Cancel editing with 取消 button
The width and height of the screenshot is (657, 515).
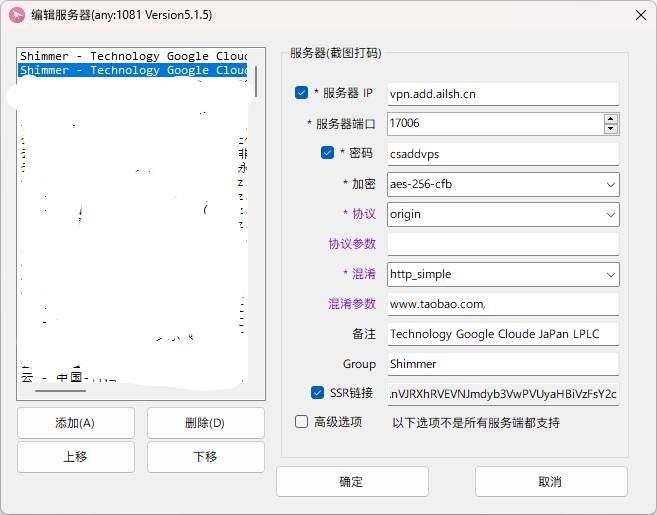(x=550, y=481)
